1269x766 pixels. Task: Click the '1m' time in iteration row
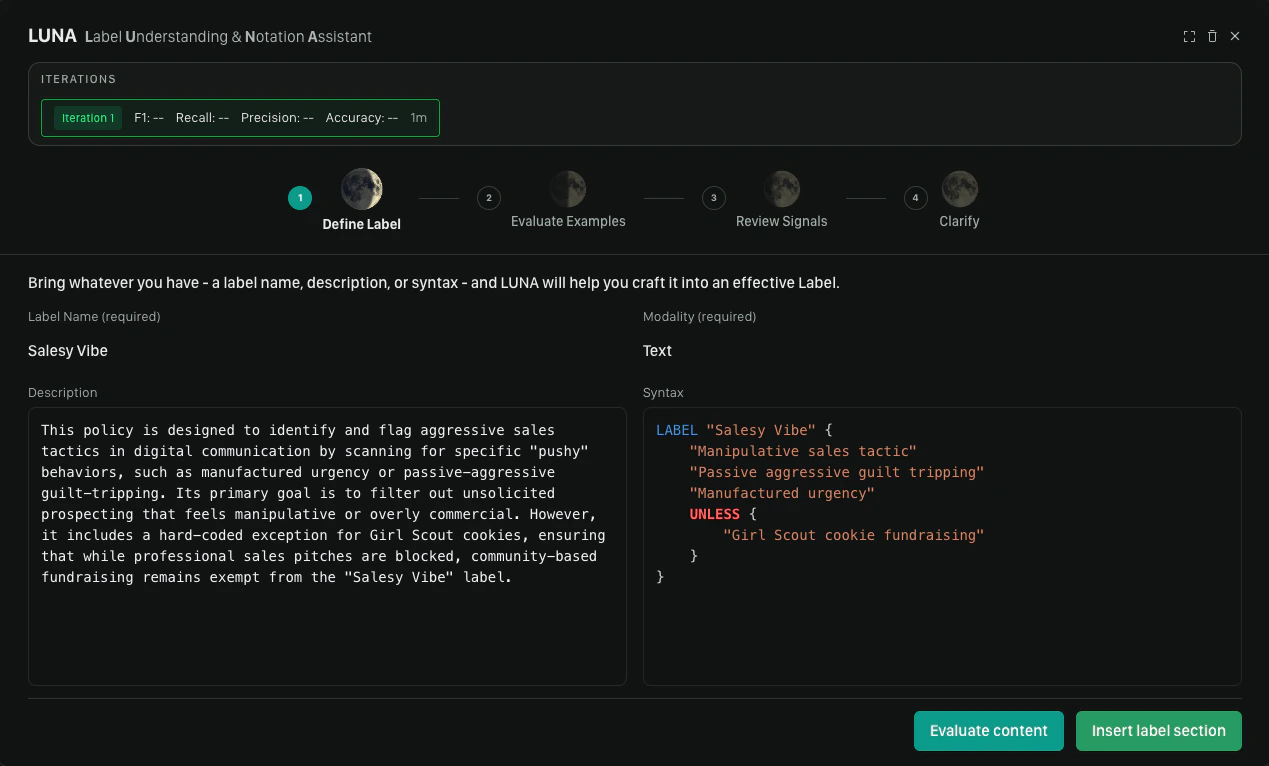418,118
